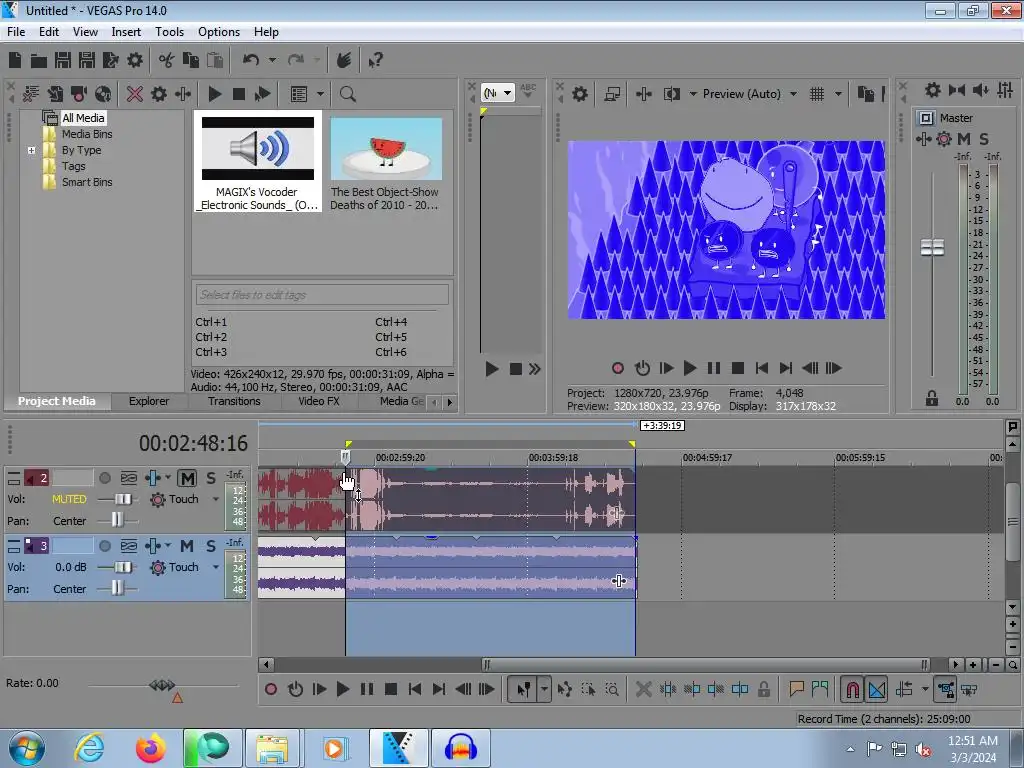
Task: Click the Normal edit tool in timeline toolbar
Action: (524, 689)
